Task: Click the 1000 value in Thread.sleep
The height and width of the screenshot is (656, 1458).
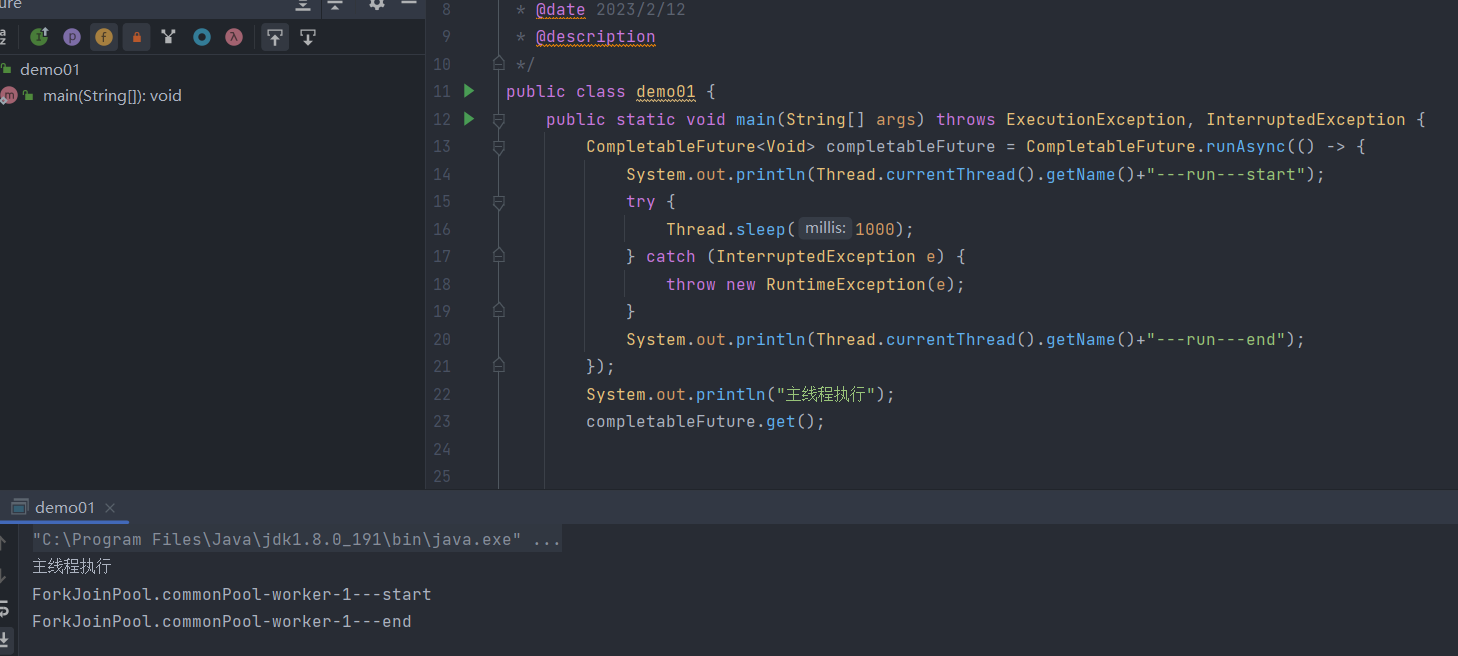Action: (876, 230)
